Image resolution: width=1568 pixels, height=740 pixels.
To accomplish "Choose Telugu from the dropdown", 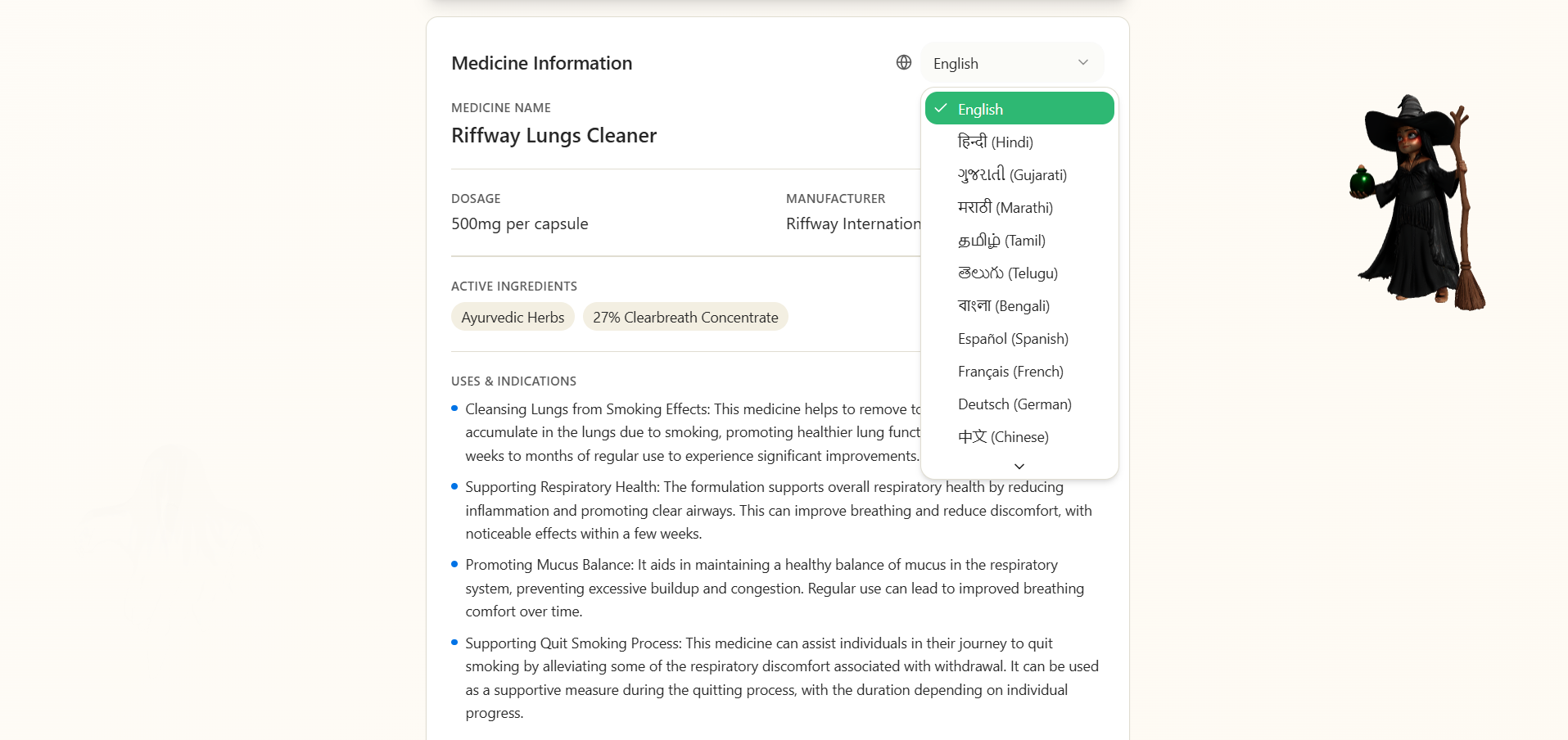I will click(x=1008, y=273).
